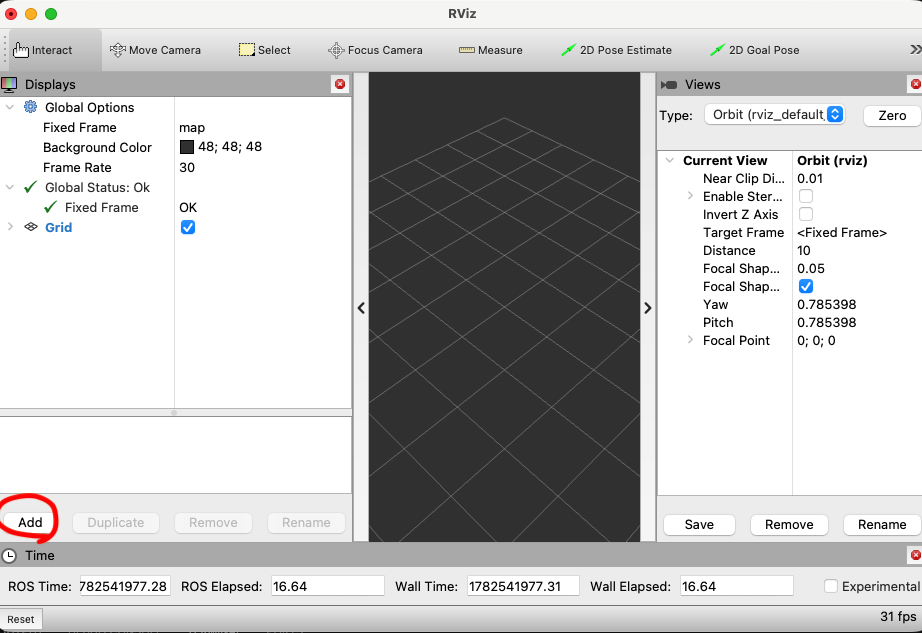Select the Grid display row
The image size is (922, 633).
tap(176, 227)
